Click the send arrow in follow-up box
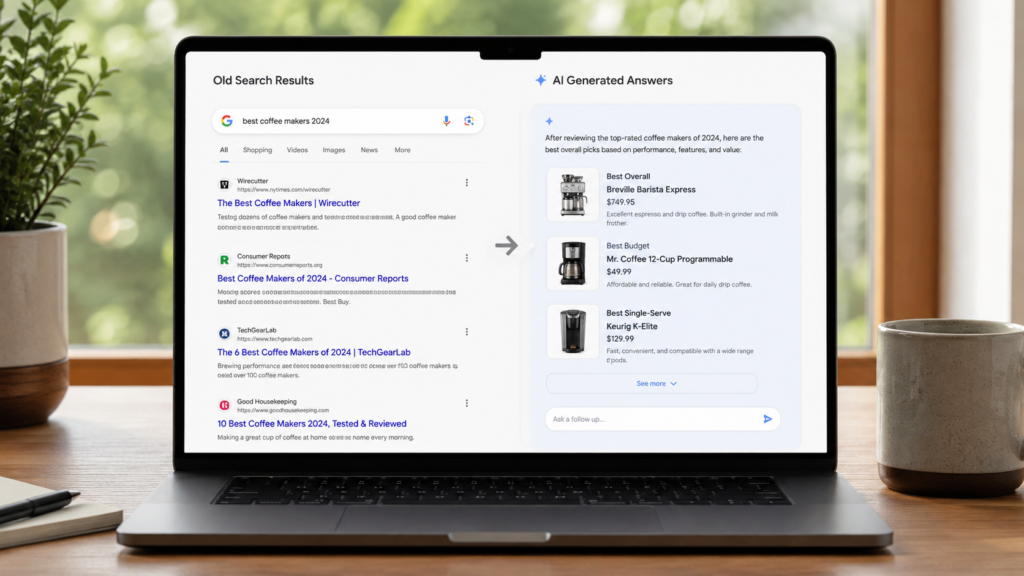1024x576 pixels. tap(767, 419)
